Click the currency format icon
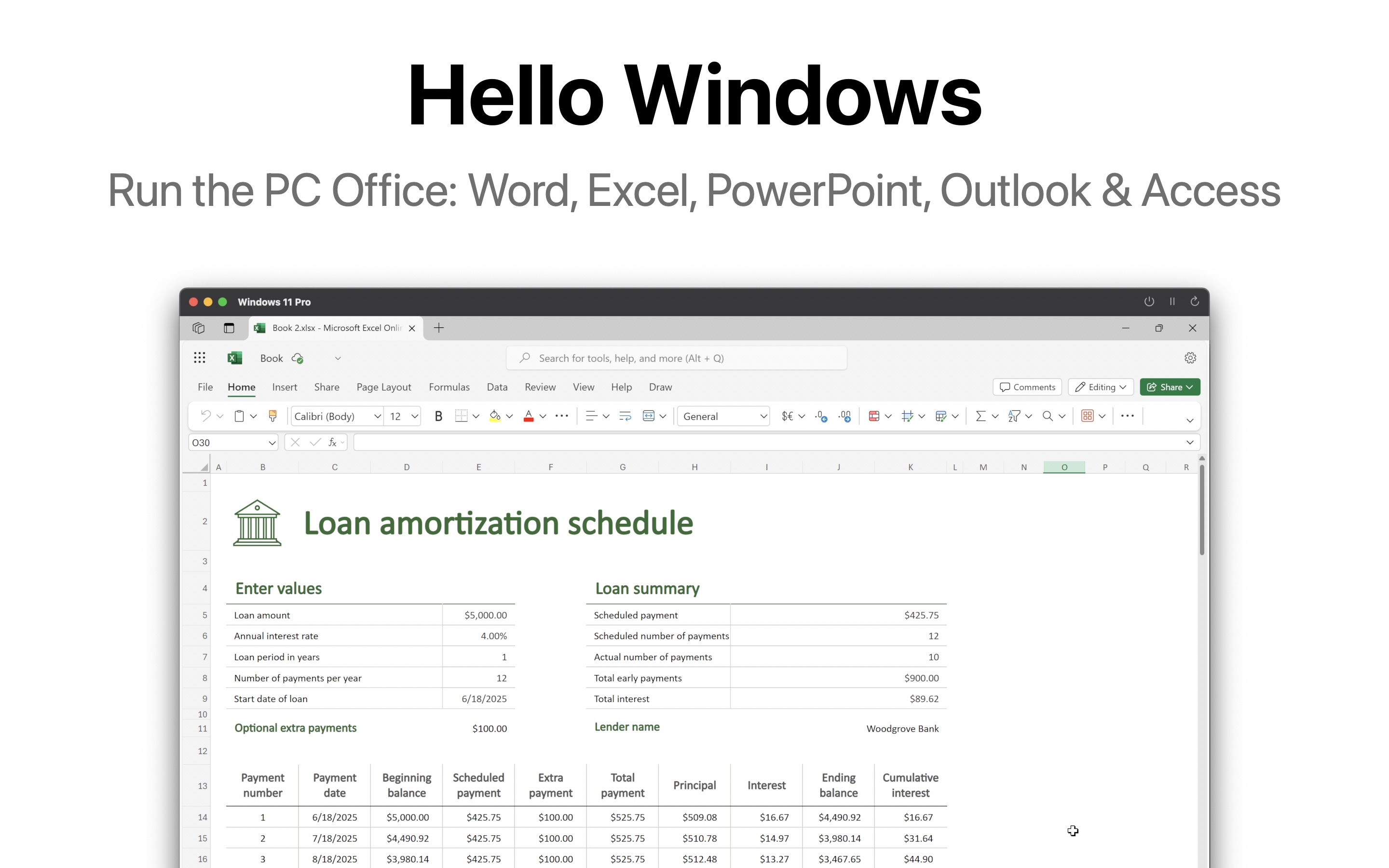This screenshot has height=868, width=1389. [788, 416]
